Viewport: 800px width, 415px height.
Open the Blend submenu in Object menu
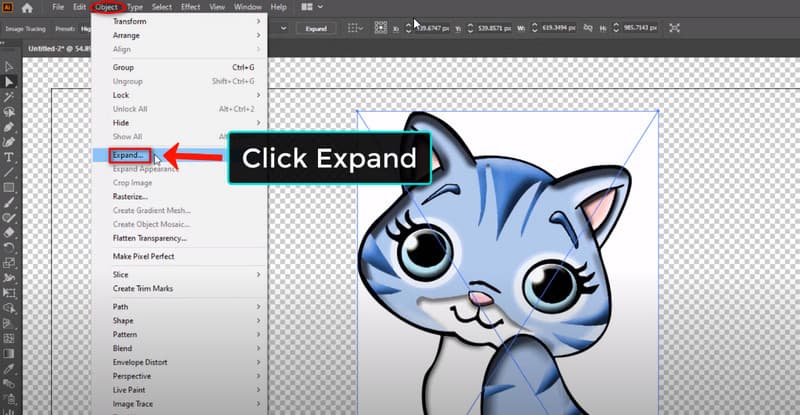coord(180,348)
